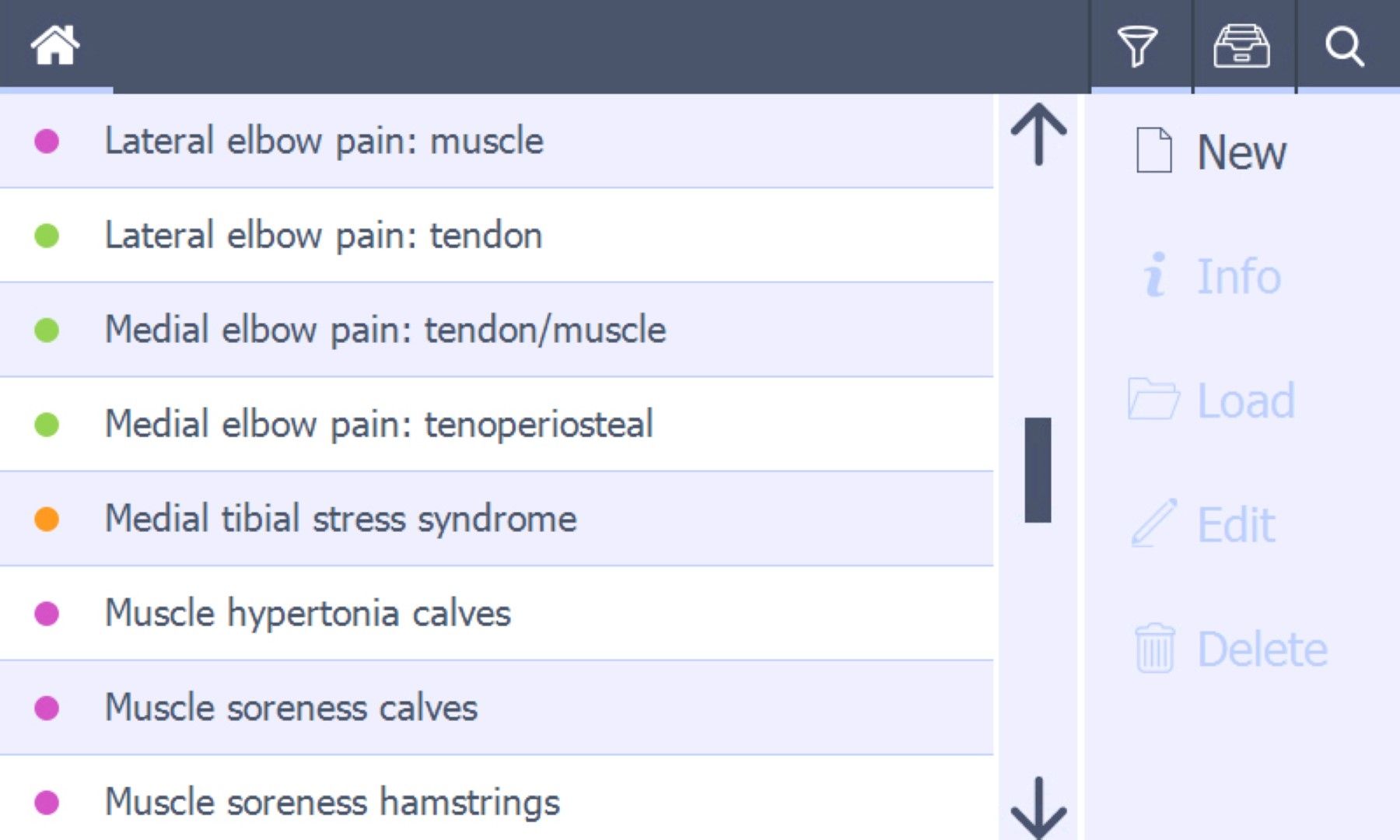Open Muscle hypertonia calves protocol

point(307,614)
